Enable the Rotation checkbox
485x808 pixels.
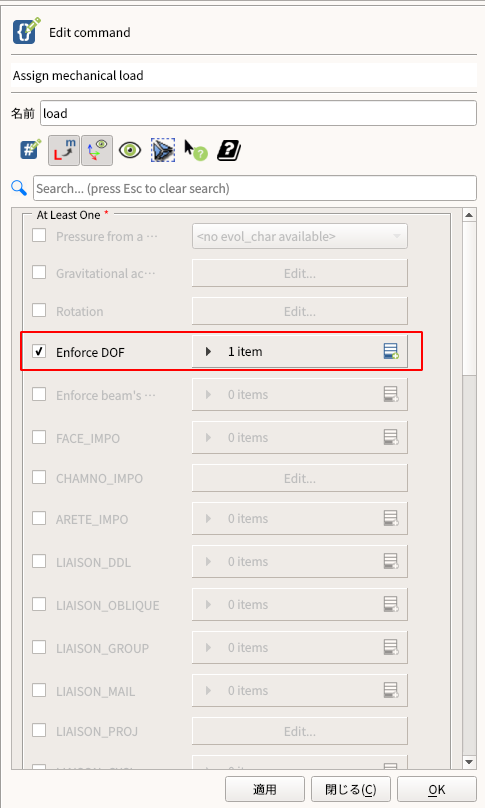pos(39,310)
